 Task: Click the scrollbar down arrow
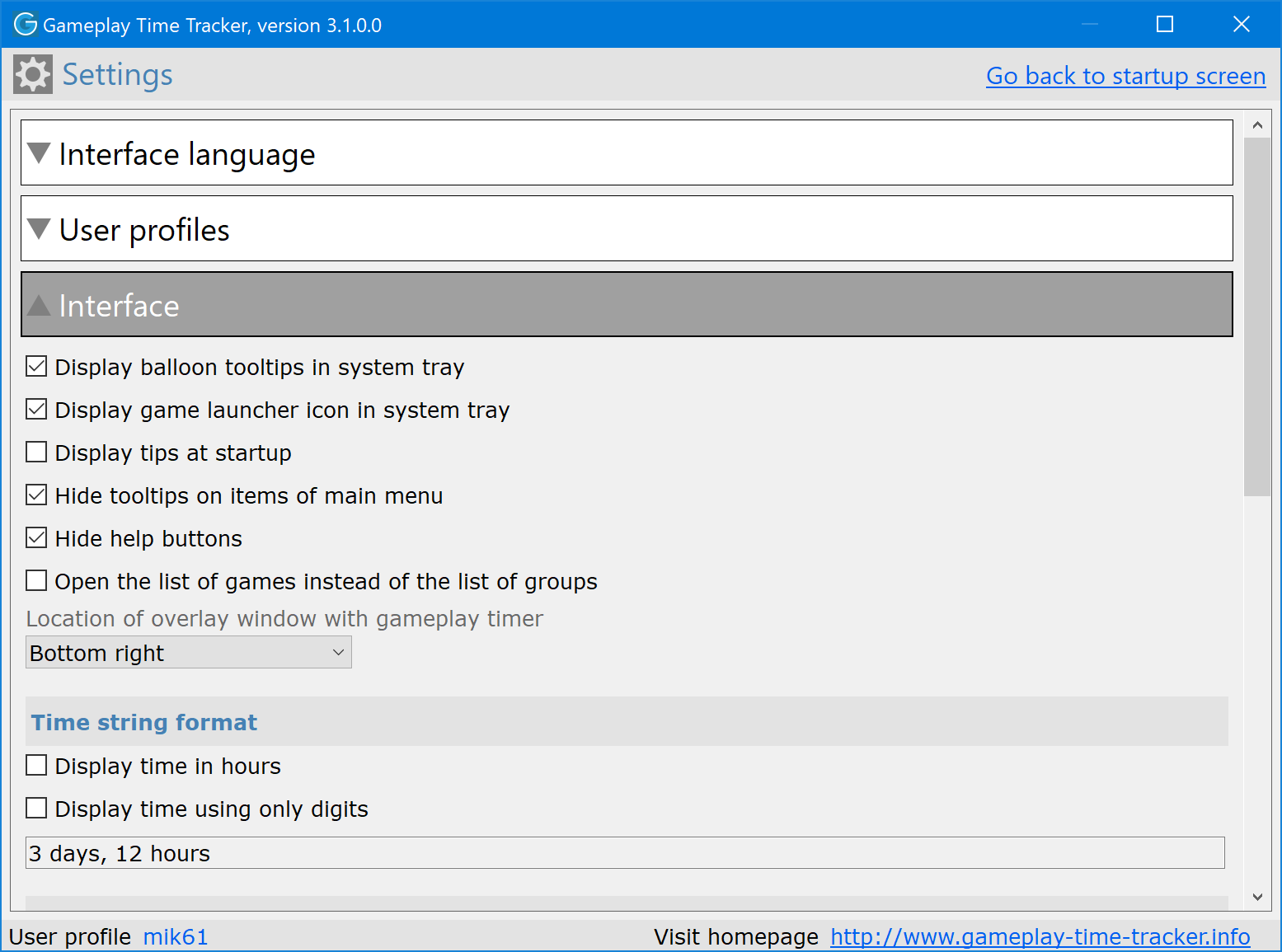coord(1257,897)
